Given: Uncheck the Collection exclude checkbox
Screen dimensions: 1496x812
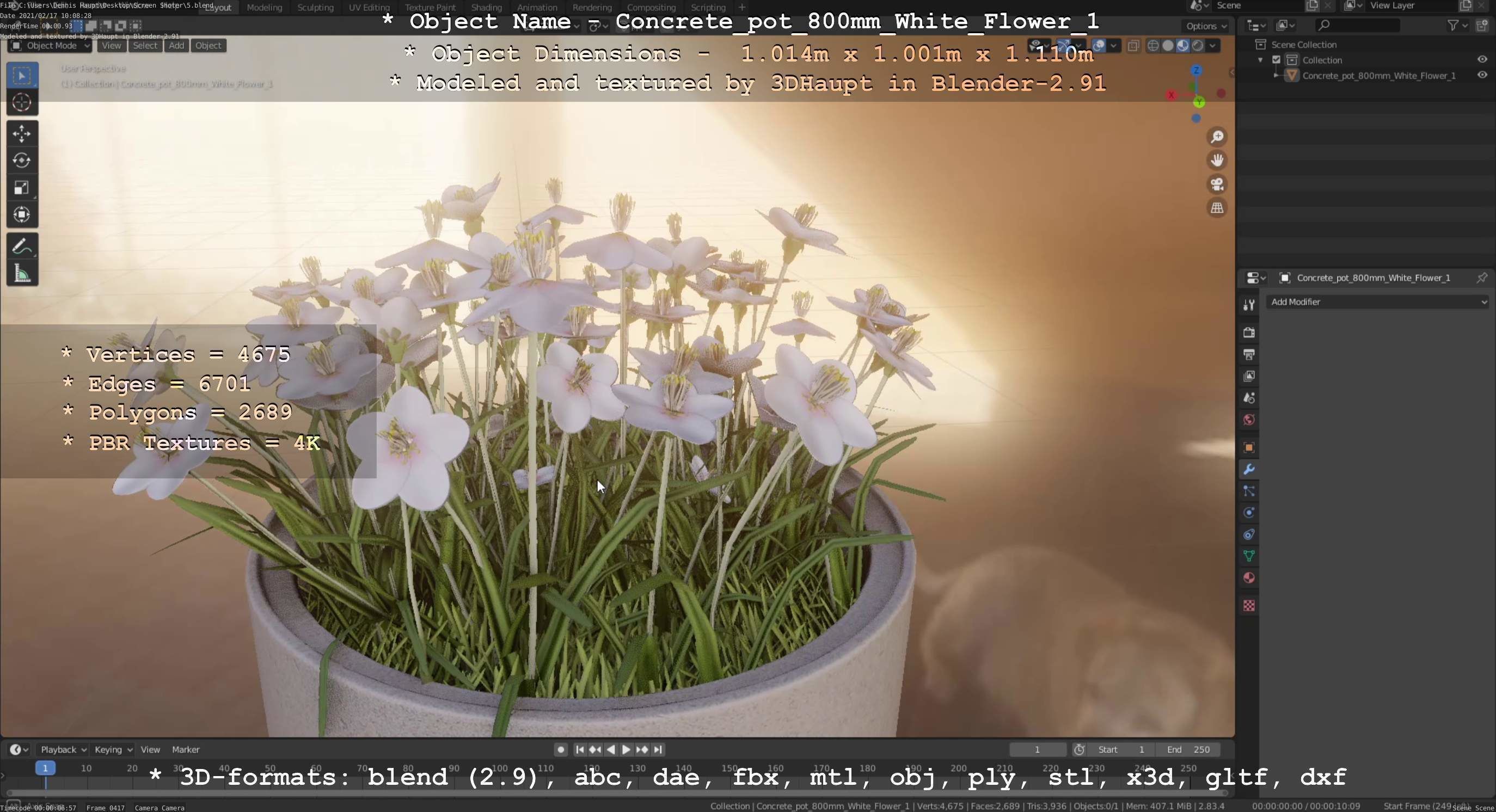Looking at the screenshot, I should click(1276, 60).
